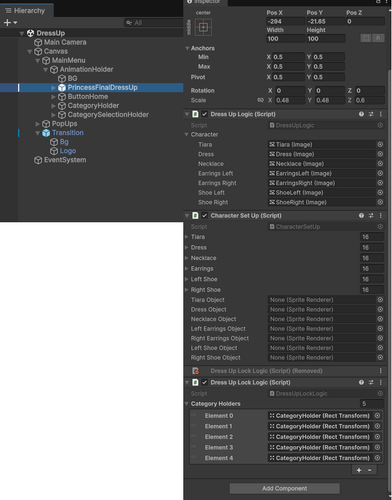Open removed Dress Up Lock Logic options
This screenshot has height=500, width=392.
pyautogui.click(x=380, y=371)
